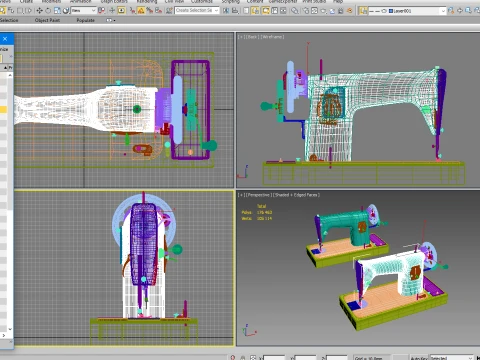Image resolution: width=480 pixels, height=360 pixels.
Task: Open Render Setup dialog
Action: [x=306, y=11]
